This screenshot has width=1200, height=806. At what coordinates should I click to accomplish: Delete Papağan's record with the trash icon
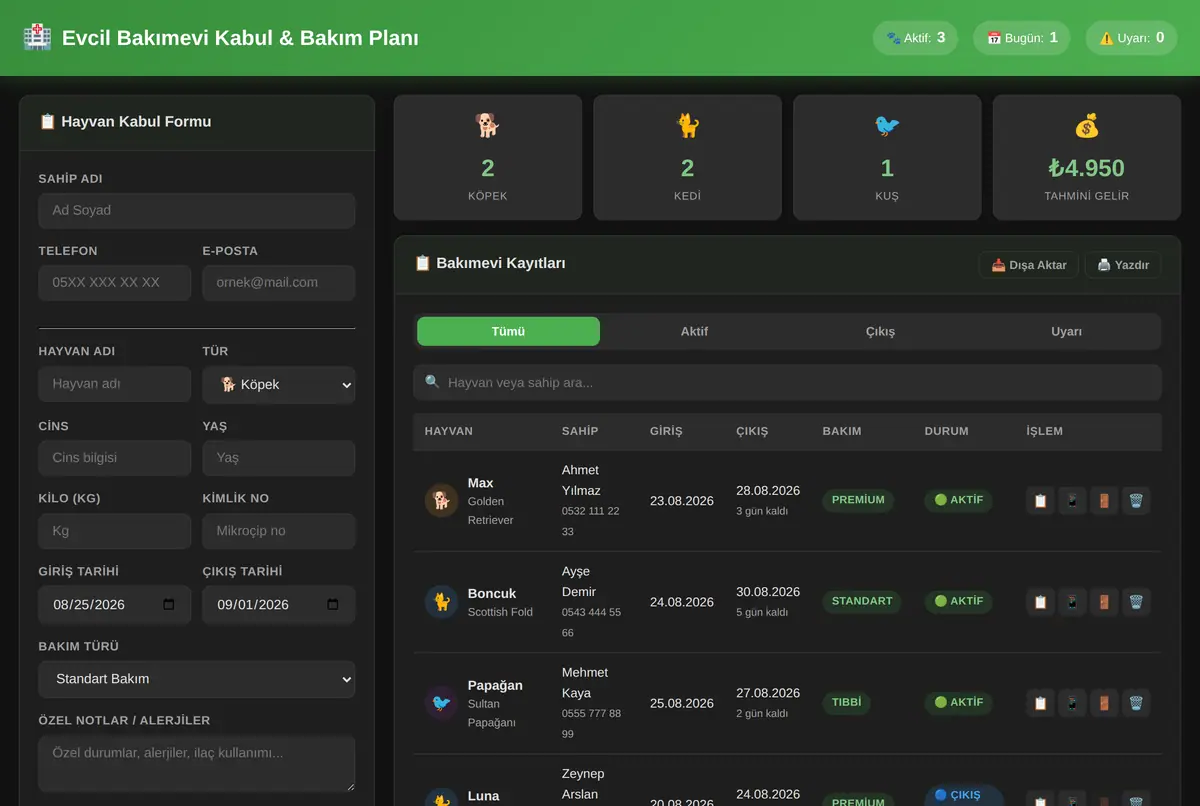click(x=1136, y=703)
